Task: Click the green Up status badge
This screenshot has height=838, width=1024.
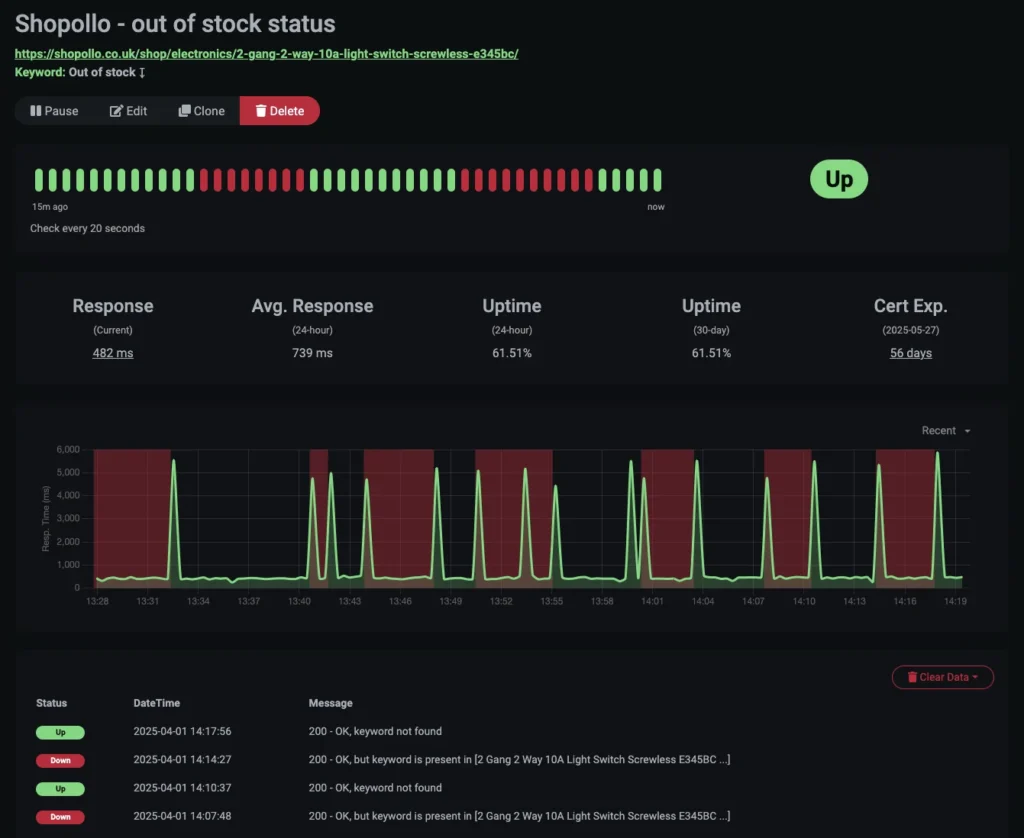Action: coord(838,179)
